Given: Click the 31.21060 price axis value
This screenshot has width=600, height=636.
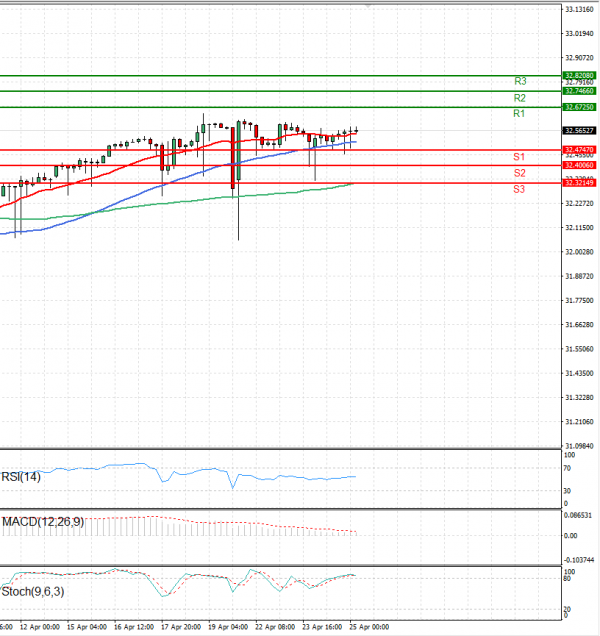Looking at the screenshot, I should click(579, 422).
